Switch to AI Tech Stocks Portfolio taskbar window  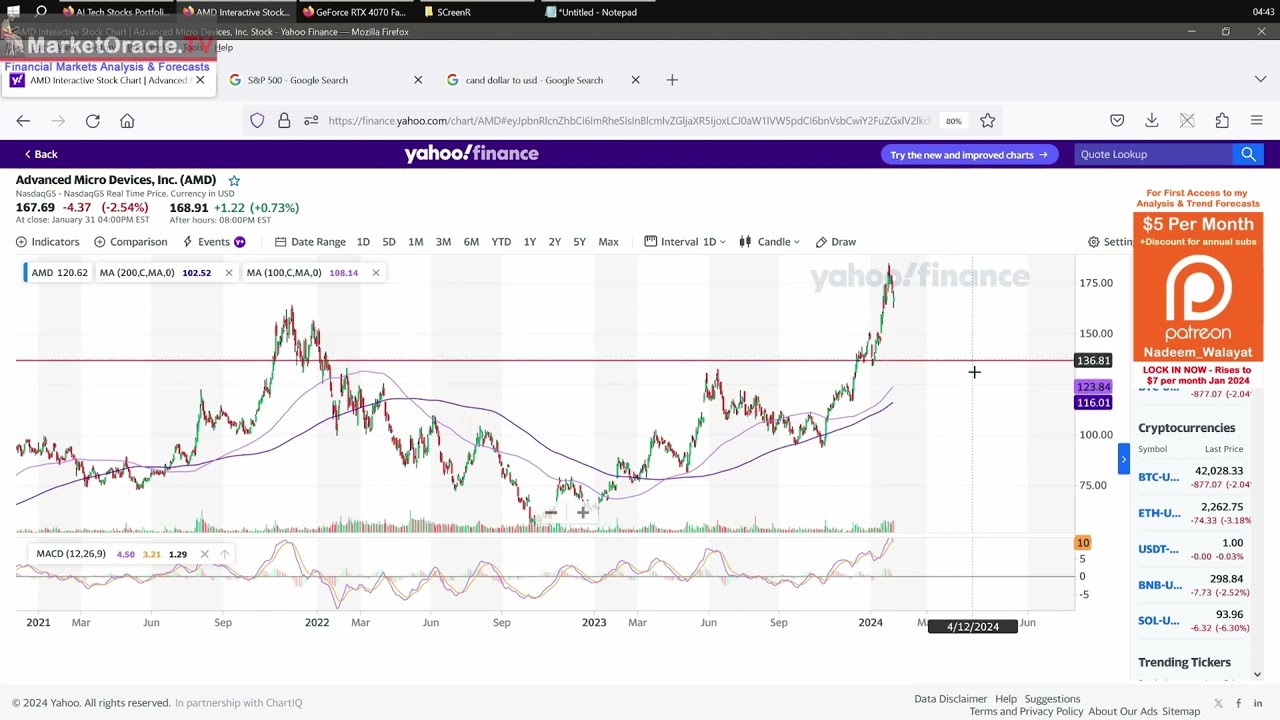coord(116,12)
